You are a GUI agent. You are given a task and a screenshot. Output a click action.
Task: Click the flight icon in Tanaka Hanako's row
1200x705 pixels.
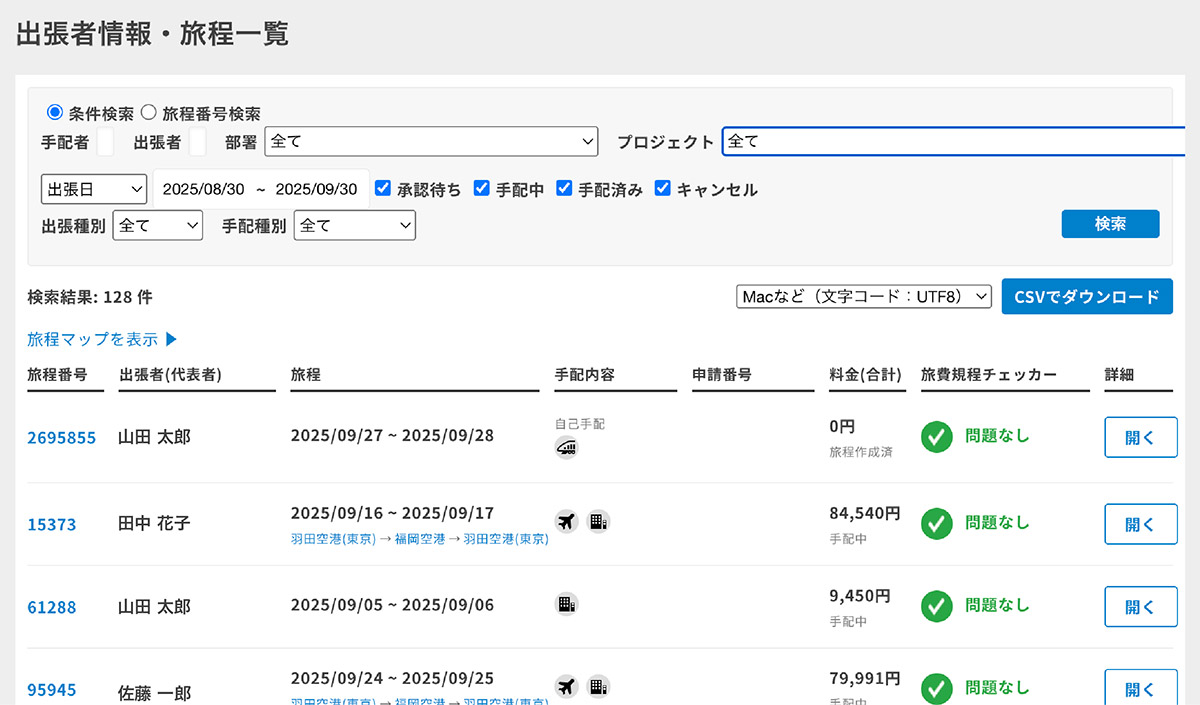pos(568,521)
